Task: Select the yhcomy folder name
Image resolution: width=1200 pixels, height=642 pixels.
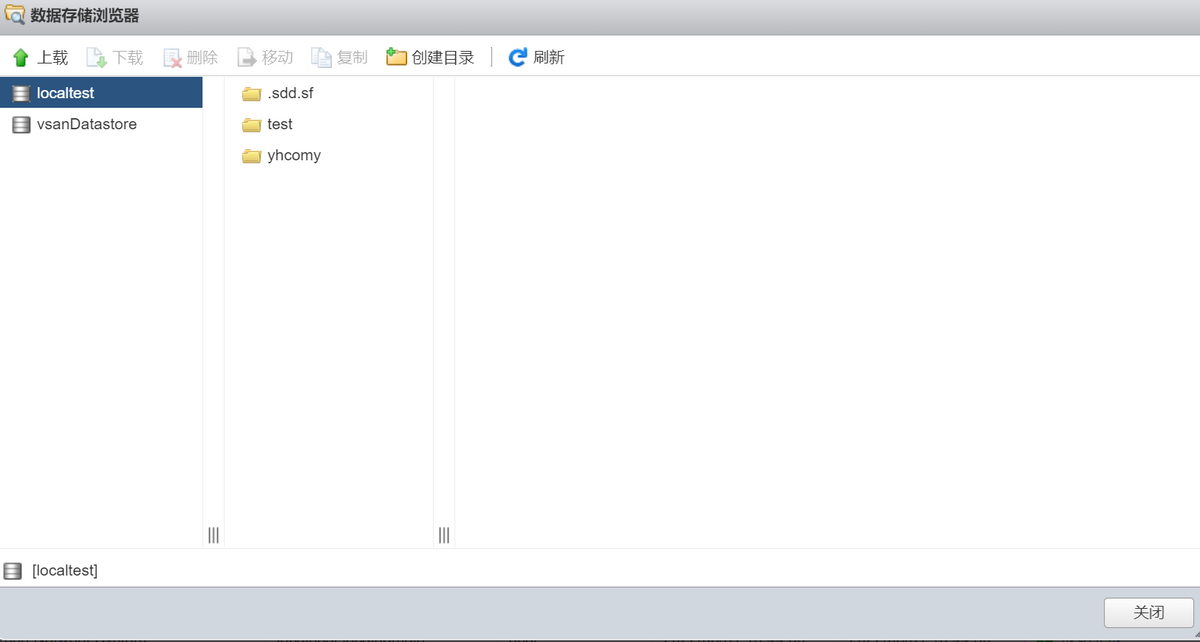Action: click(294, 156)
